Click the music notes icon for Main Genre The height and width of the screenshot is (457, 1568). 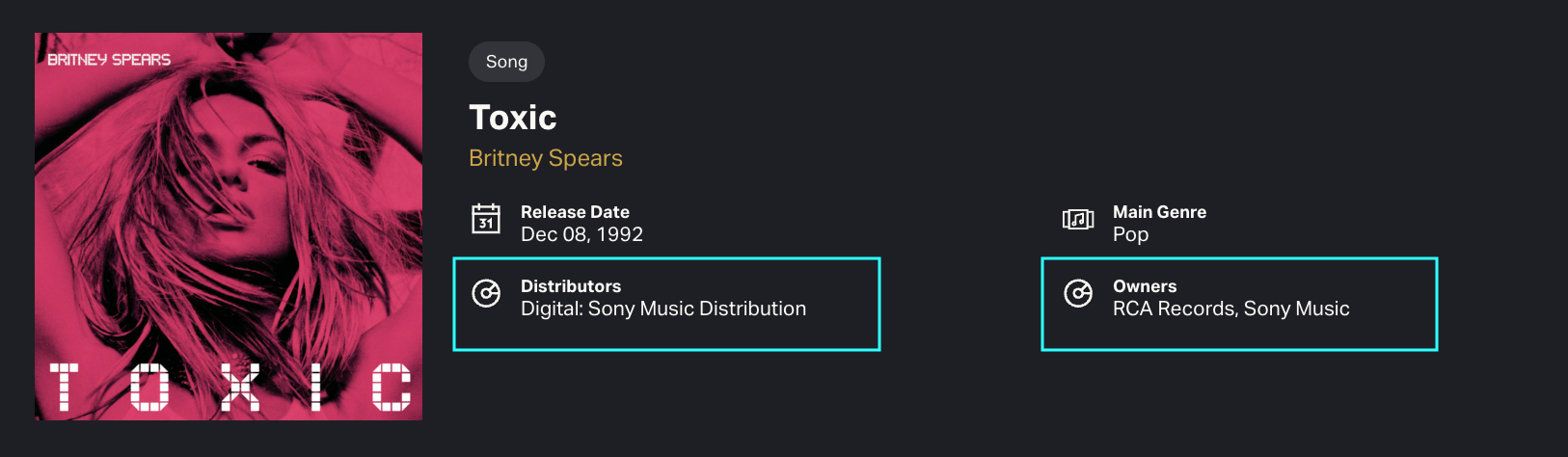coord(1078,219)
